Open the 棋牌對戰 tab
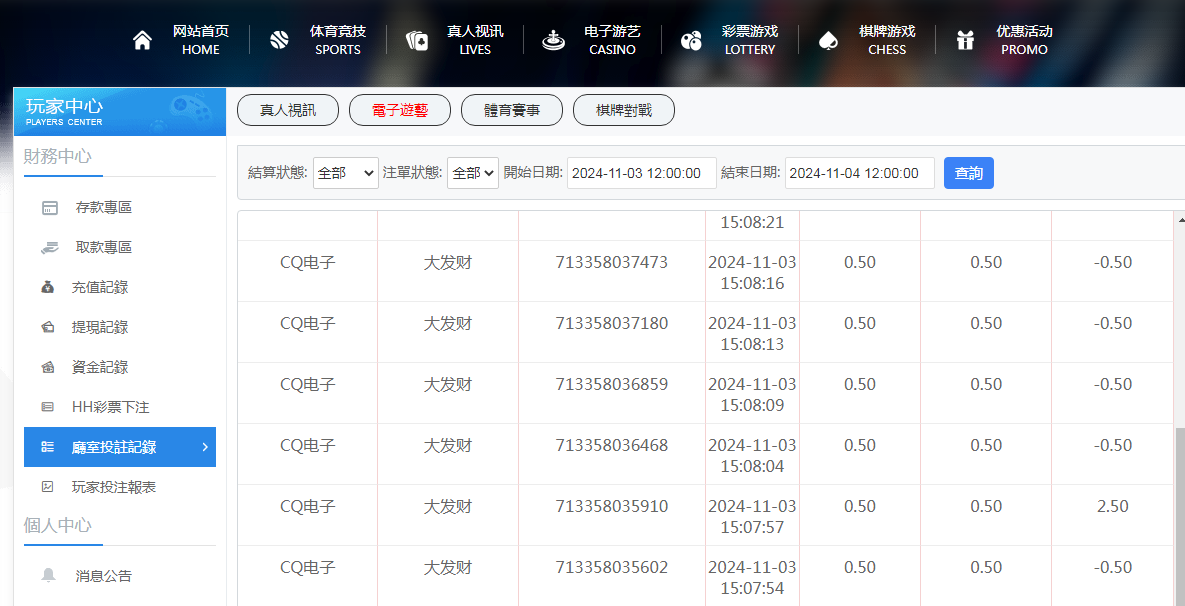The image size is (1185, 606). click(x=624, y=111)
